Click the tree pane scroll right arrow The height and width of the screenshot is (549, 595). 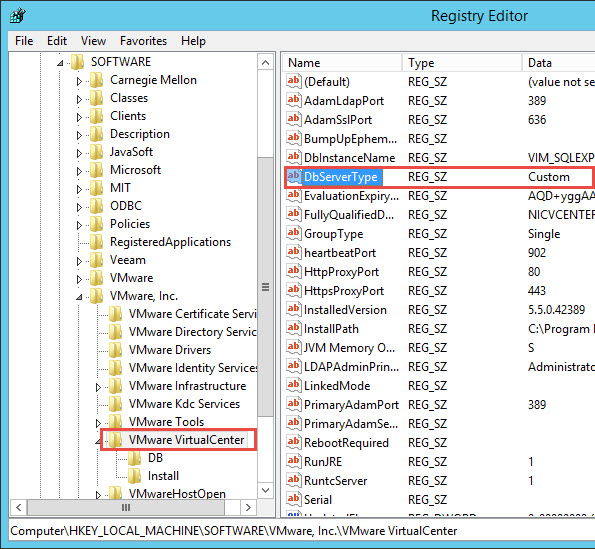(x=249, y=507)
